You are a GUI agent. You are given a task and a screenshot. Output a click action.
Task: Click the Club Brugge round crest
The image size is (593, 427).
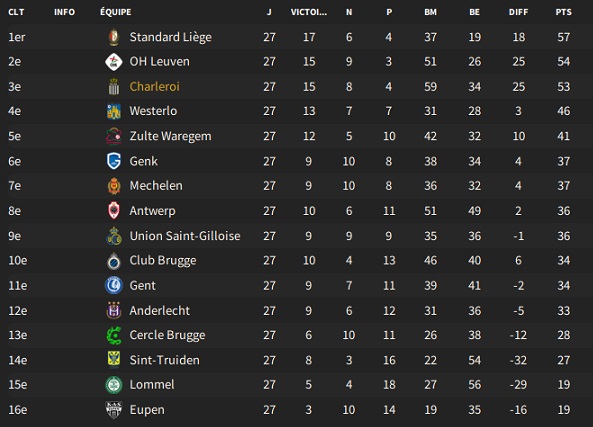114,261
